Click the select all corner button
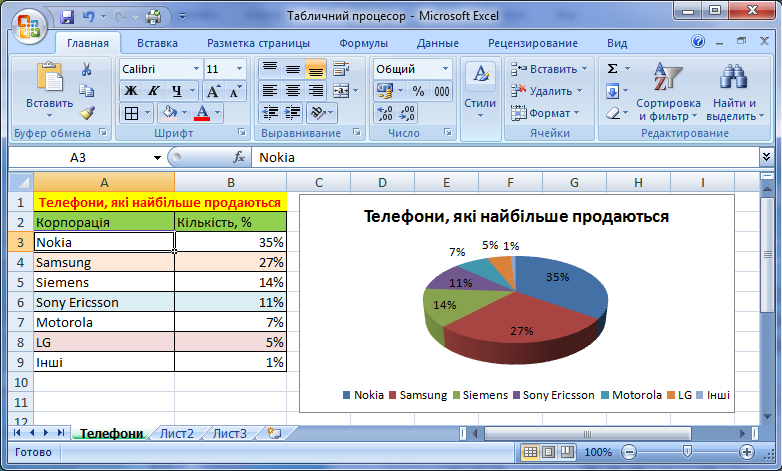 [21, 183]
